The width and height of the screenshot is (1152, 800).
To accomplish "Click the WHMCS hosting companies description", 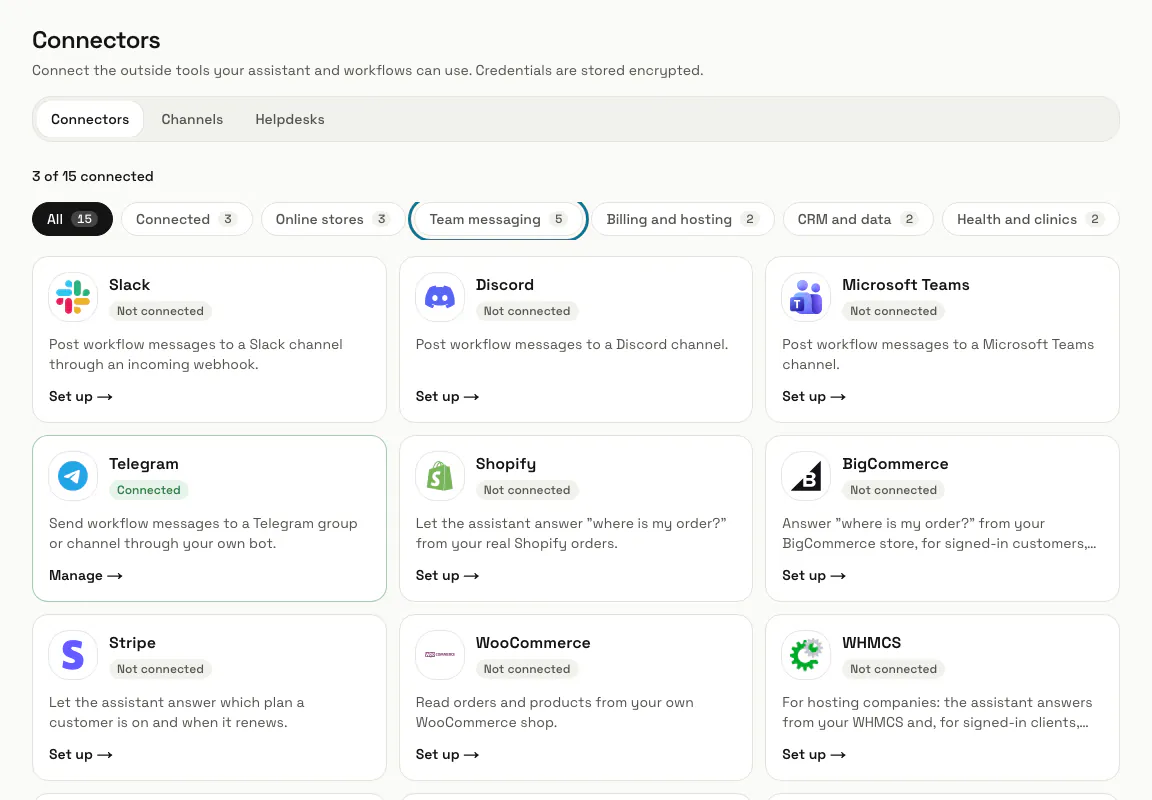I will pos(937,713).
